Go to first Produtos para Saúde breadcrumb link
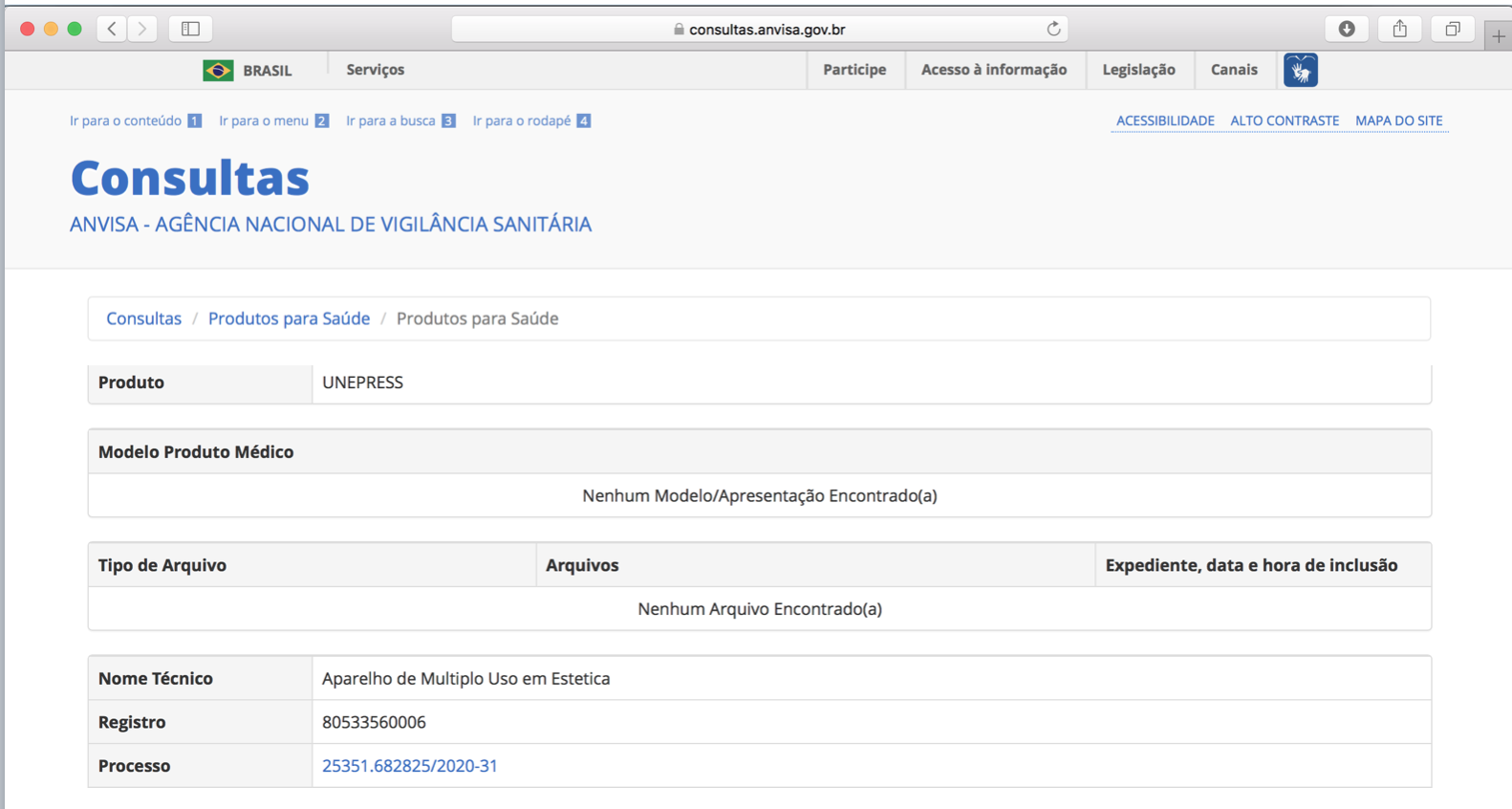The height and width of the screenshot is (809, 1512). coord(289,318)
